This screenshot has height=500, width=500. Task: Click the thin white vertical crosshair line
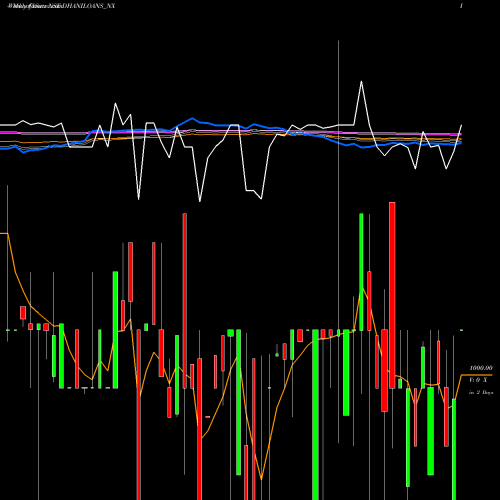(338, 242)
